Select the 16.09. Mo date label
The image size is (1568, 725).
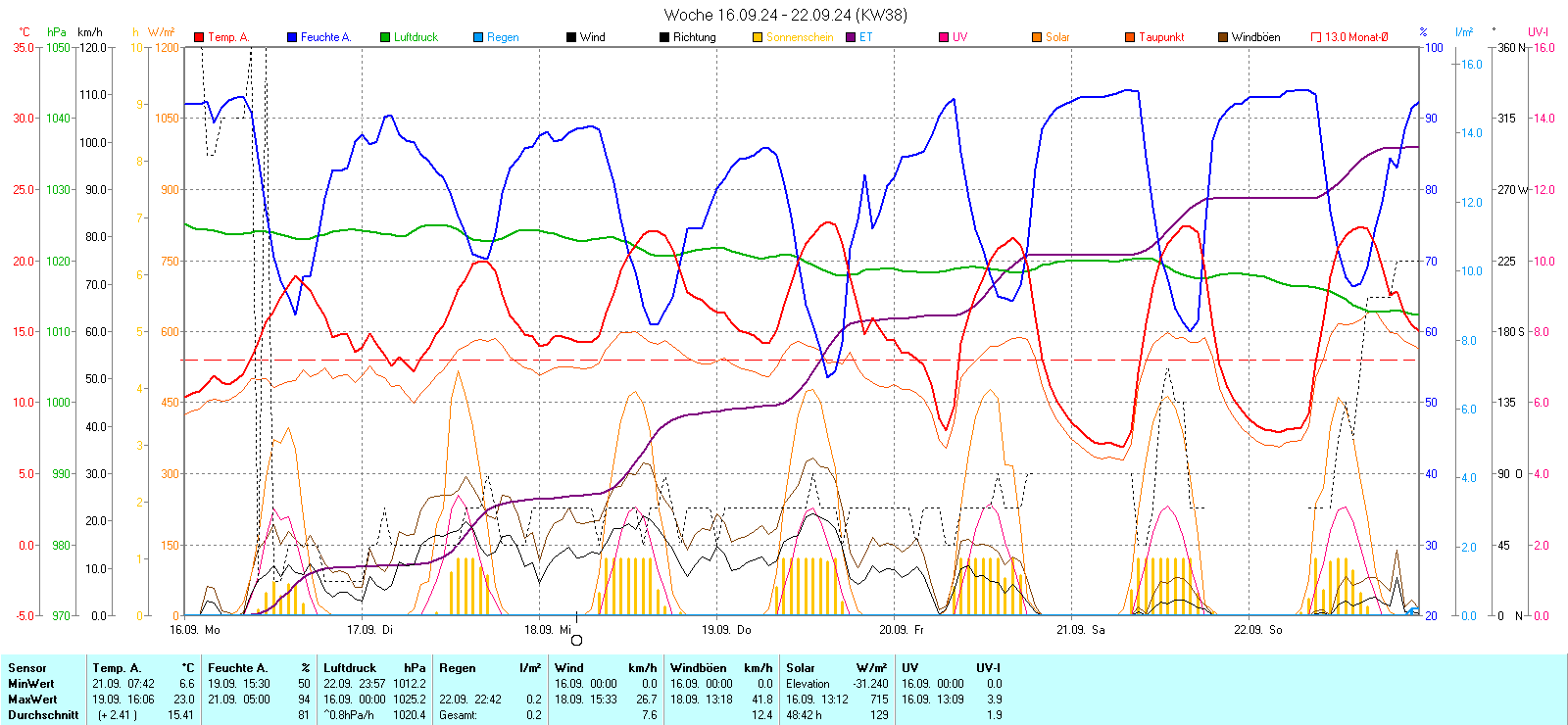pyautogui.click(x=195, y=630)
